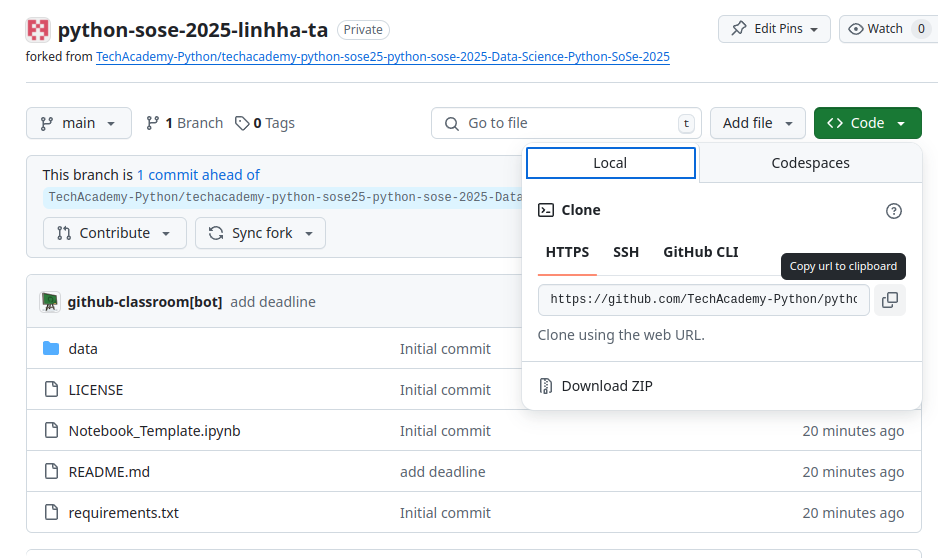The height and width of the screenshot is (558, 938).
Task: Click the branch icon beside 1 Branch
Action: click(153, 123)
